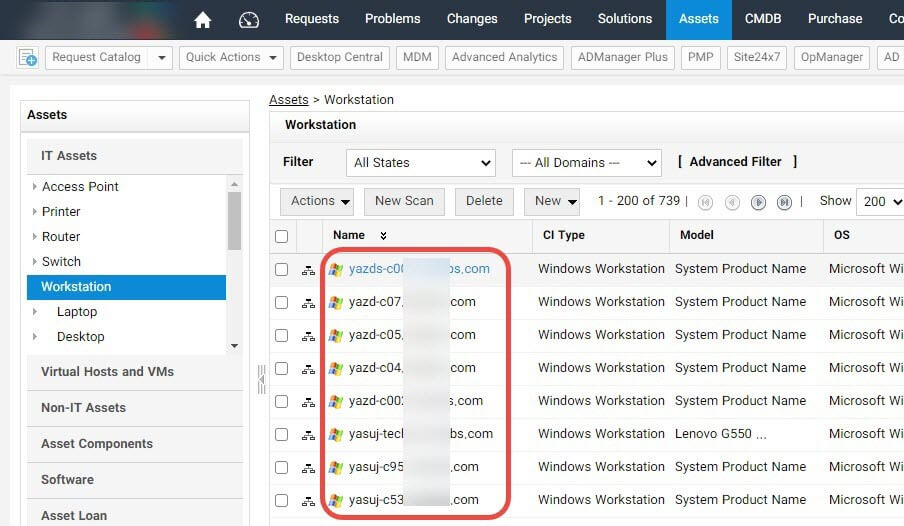Open the Advanced Filter link
904x526 pixels.
pyautogui.click(x=736, y=162)
